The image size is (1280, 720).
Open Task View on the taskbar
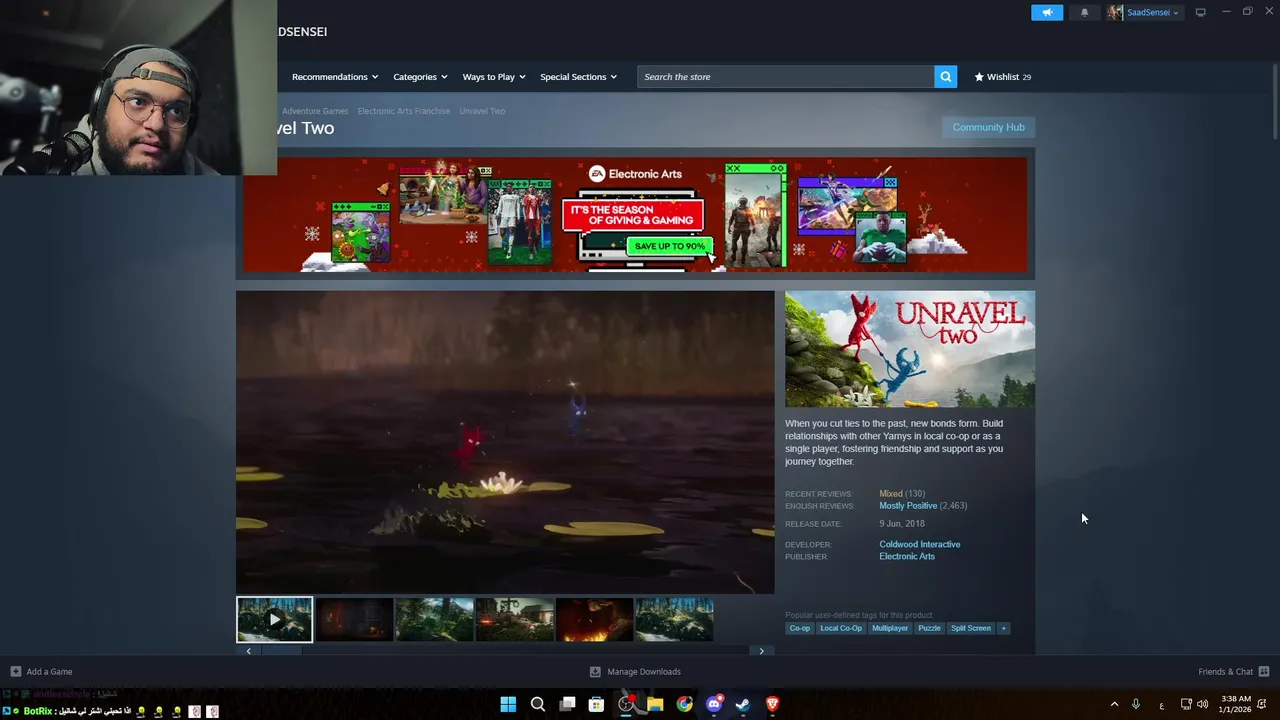567,704
